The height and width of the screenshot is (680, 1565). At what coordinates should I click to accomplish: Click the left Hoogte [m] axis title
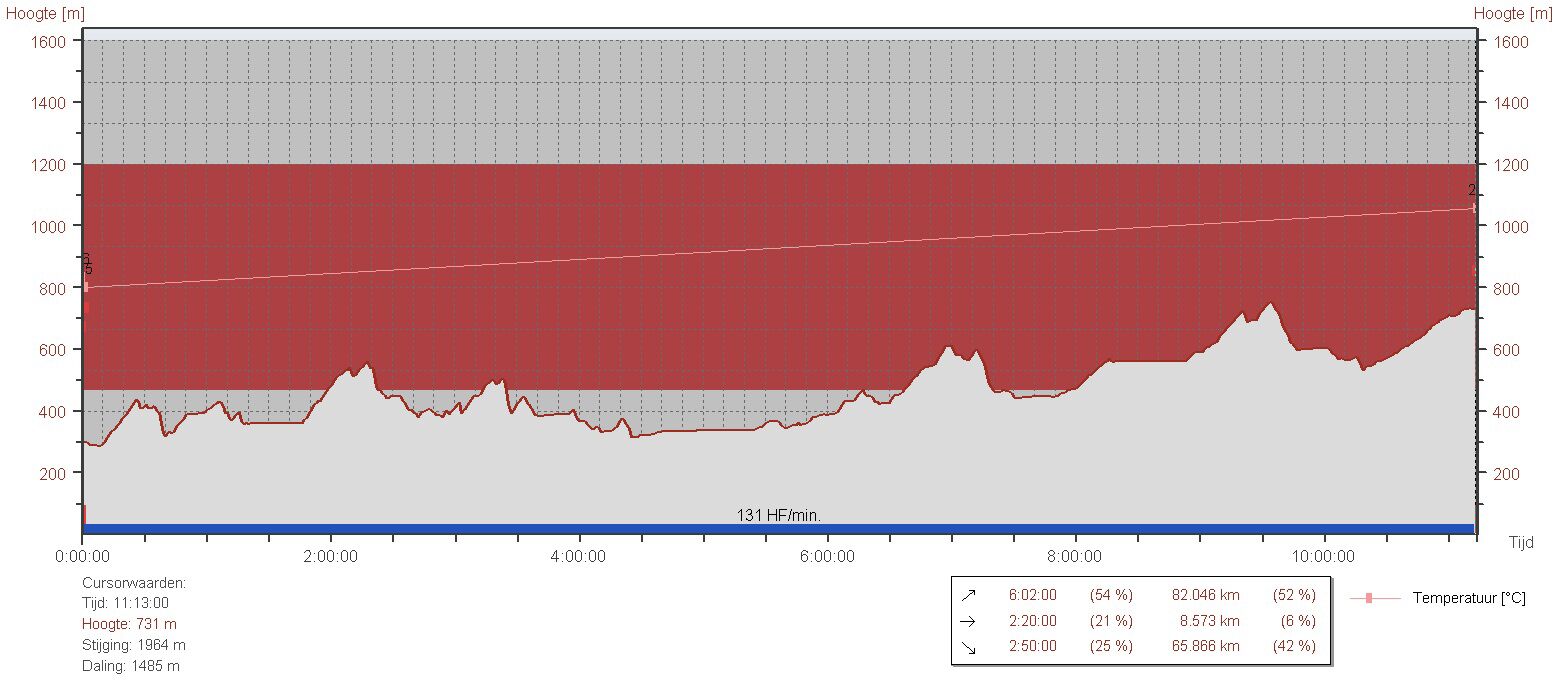pyautogui.click(x=46, y=13)
